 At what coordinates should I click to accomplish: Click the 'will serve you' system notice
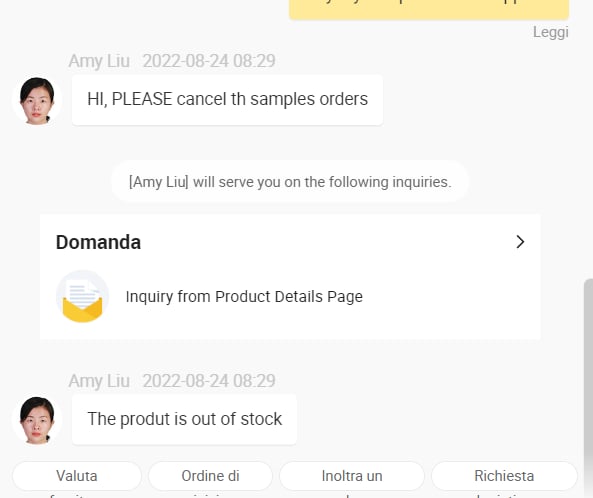tap(290, 182)
